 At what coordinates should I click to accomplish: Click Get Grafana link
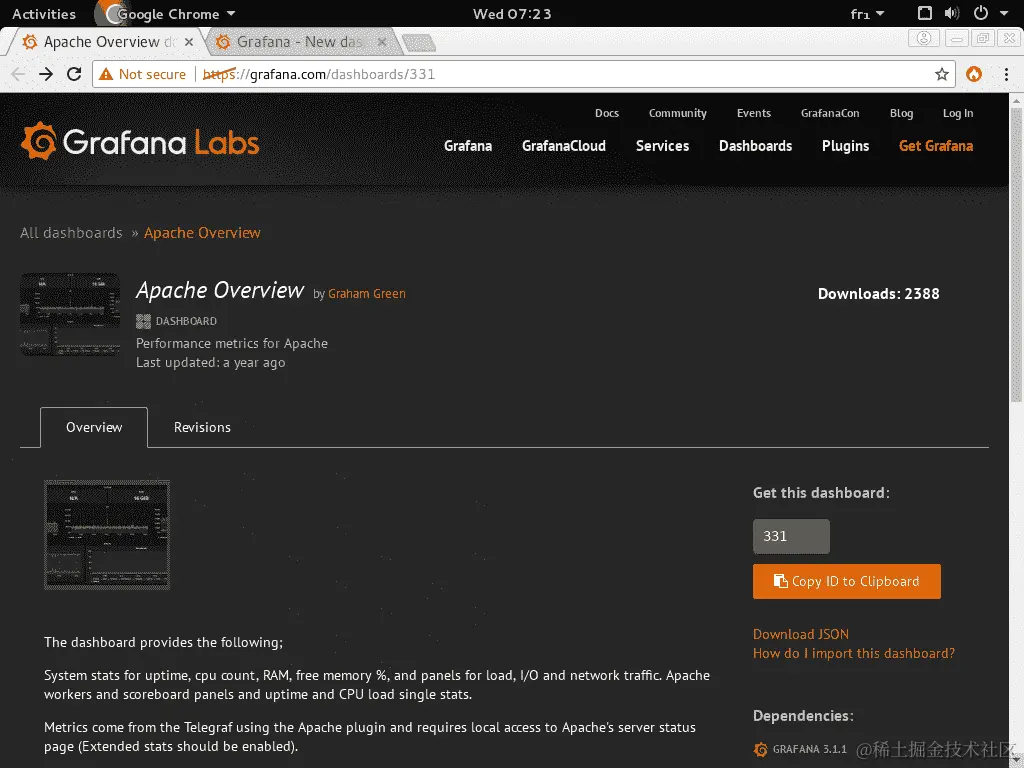[x=935, y=146]
